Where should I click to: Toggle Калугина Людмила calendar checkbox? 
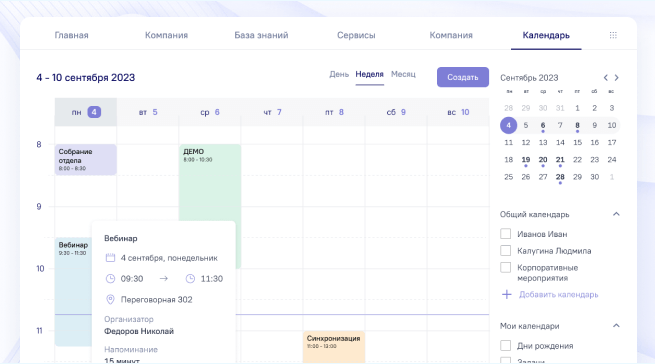pyautogui.click(x=505, y=250)
